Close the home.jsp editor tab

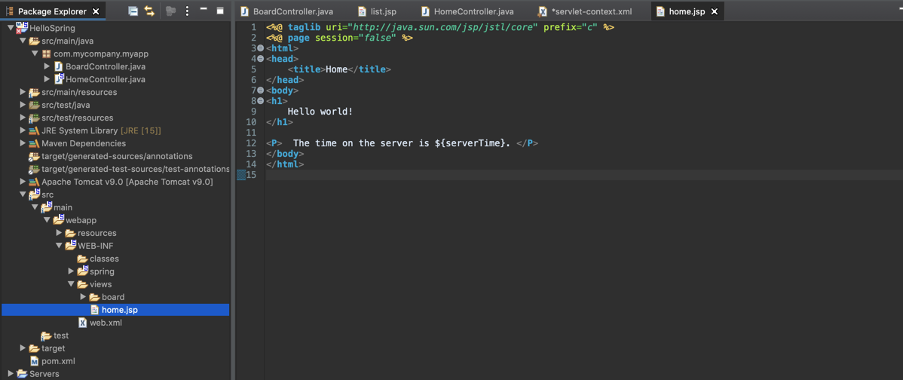point(715,12)
